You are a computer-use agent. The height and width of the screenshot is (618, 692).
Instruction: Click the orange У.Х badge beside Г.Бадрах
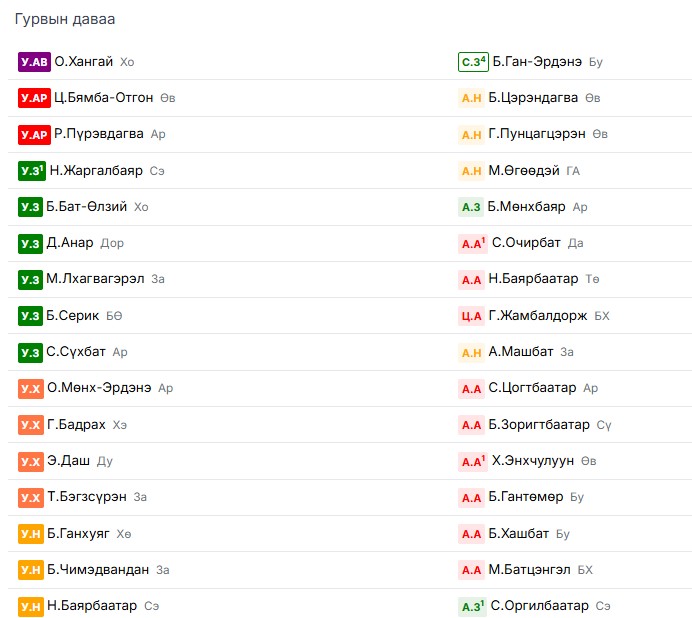31,425
